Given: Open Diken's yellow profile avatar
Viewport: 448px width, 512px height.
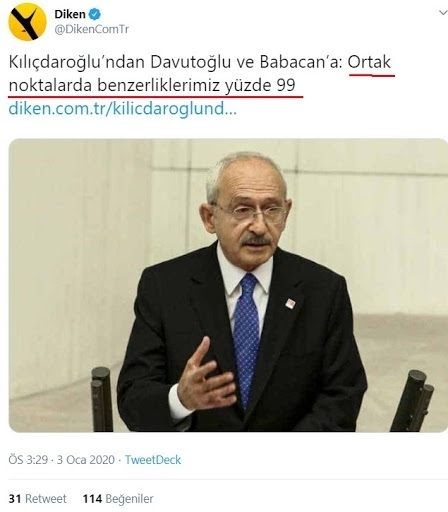Looking at the screenshot, I should (27, 22).
